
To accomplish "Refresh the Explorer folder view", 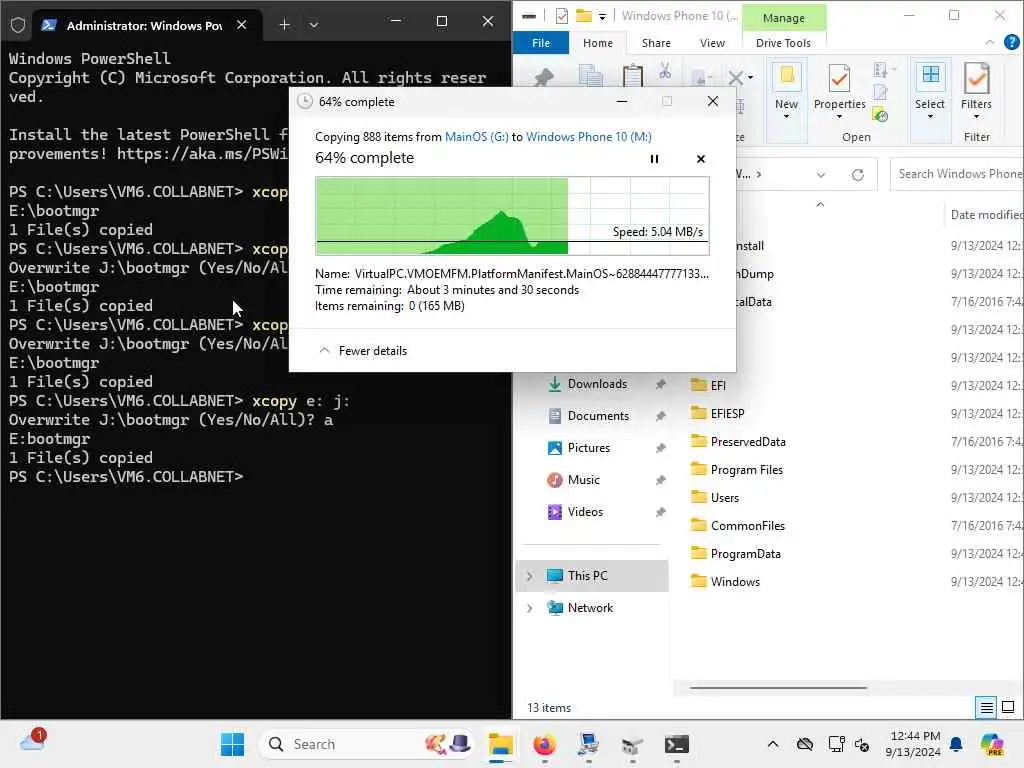I will (x=857, y=174).
